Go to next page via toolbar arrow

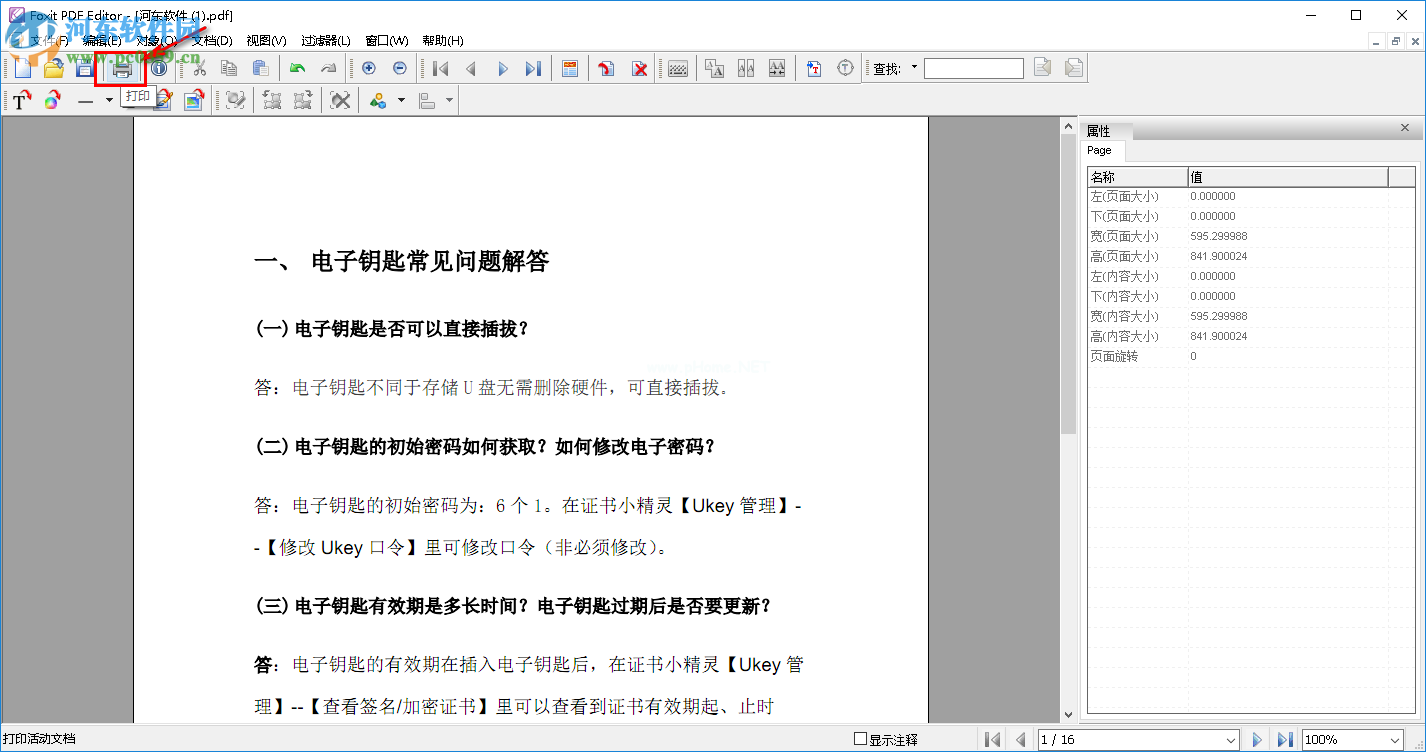tap(502, 68)
